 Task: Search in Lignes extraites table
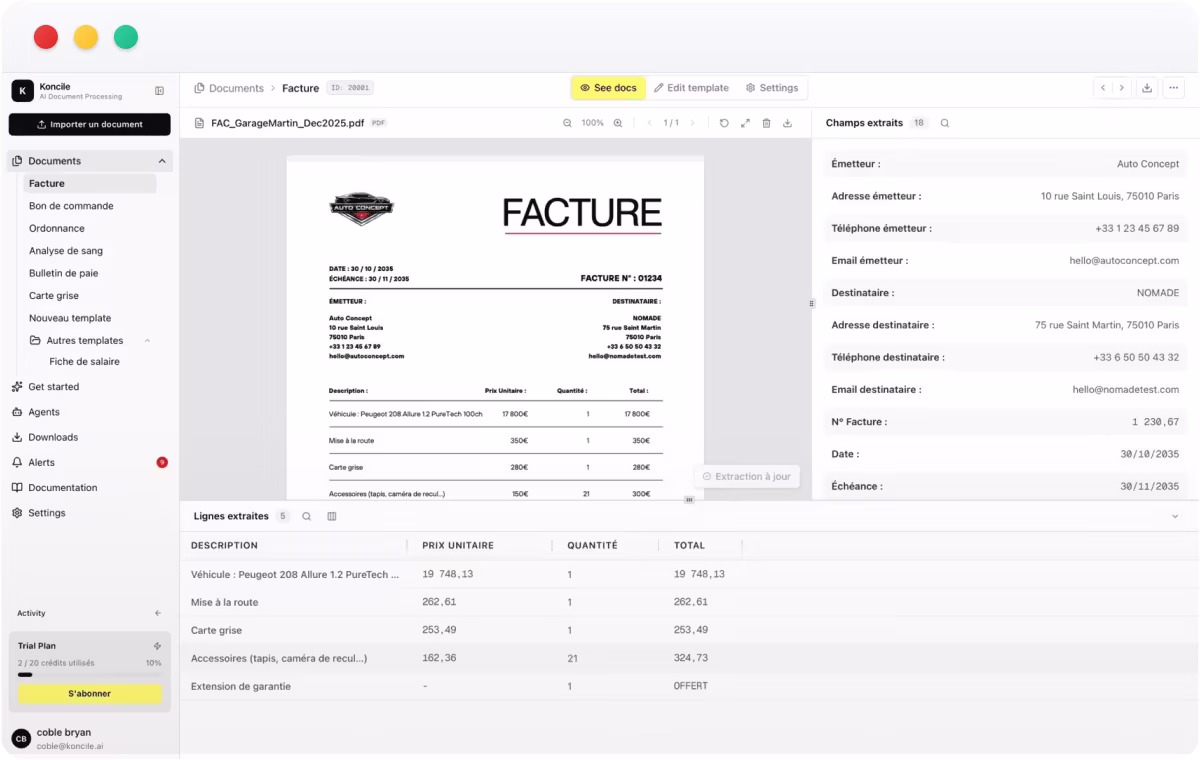(307, 516)
